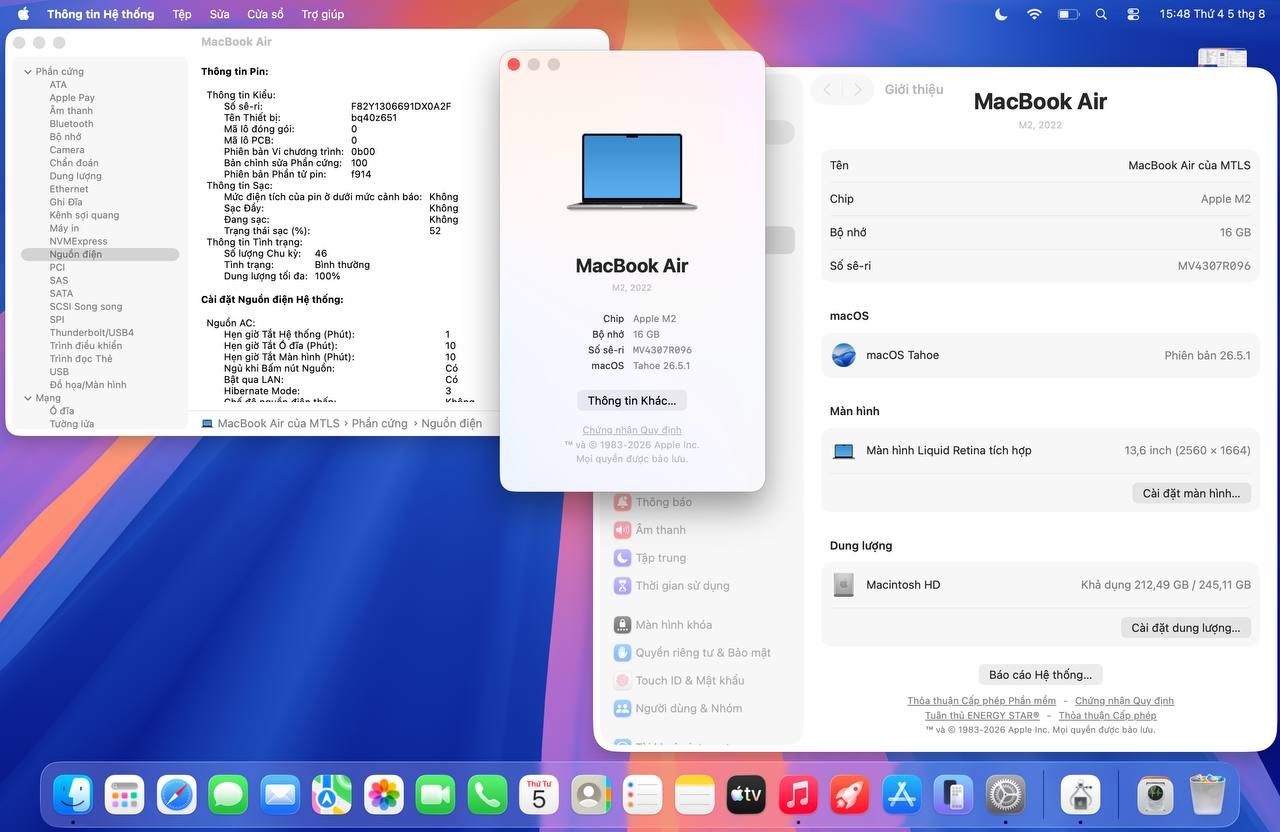This screenshot has height=832, width=1280.
Task: Open the Music app in the dock
Action: (798, 795)
